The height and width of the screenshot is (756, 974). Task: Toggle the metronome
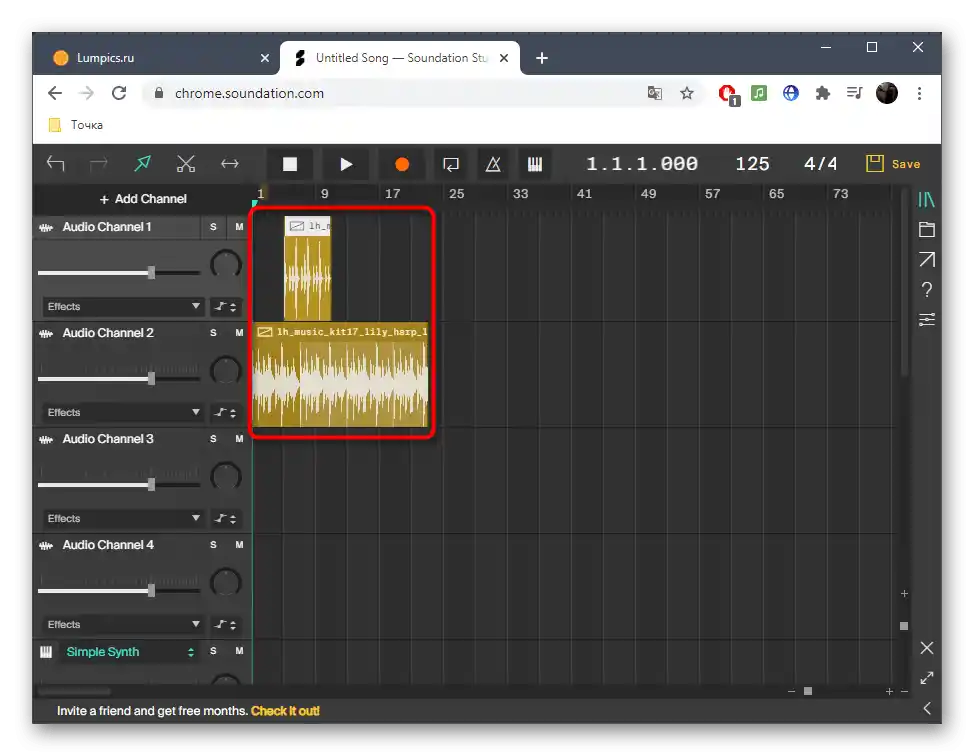coord(493,164)
